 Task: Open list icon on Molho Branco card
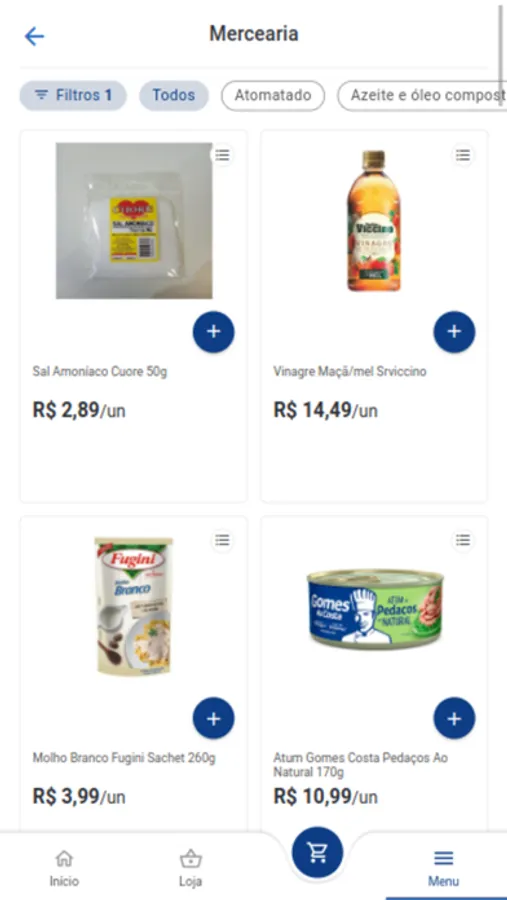click(x=222, y=540)
